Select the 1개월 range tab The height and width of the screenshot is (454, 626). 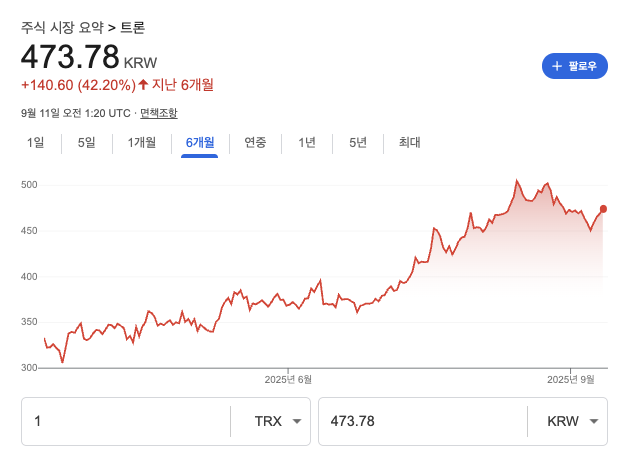click(x=142, y=142)
